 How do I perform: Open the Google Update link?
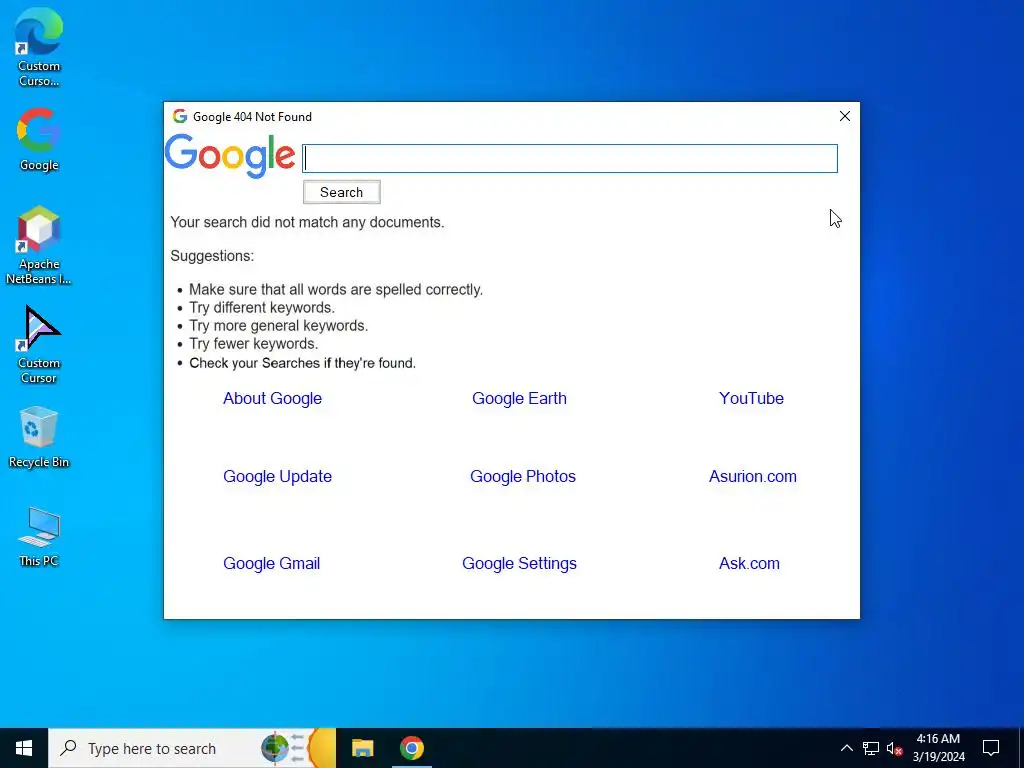pyautogui.click(x=278, y=476)
